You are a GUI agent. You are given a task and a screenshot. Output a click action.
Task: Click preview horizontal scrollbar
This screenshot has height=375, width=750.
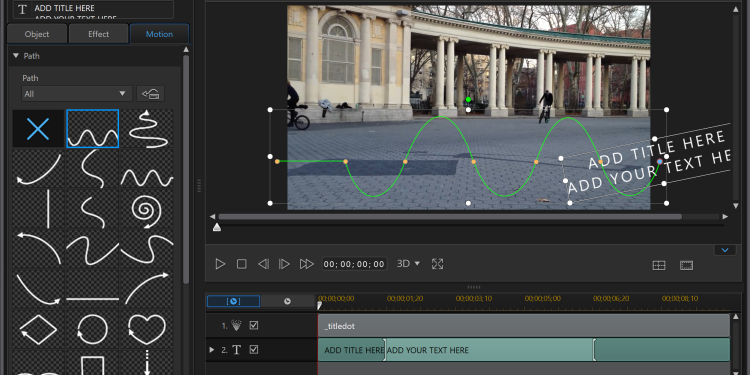point(450,217)
